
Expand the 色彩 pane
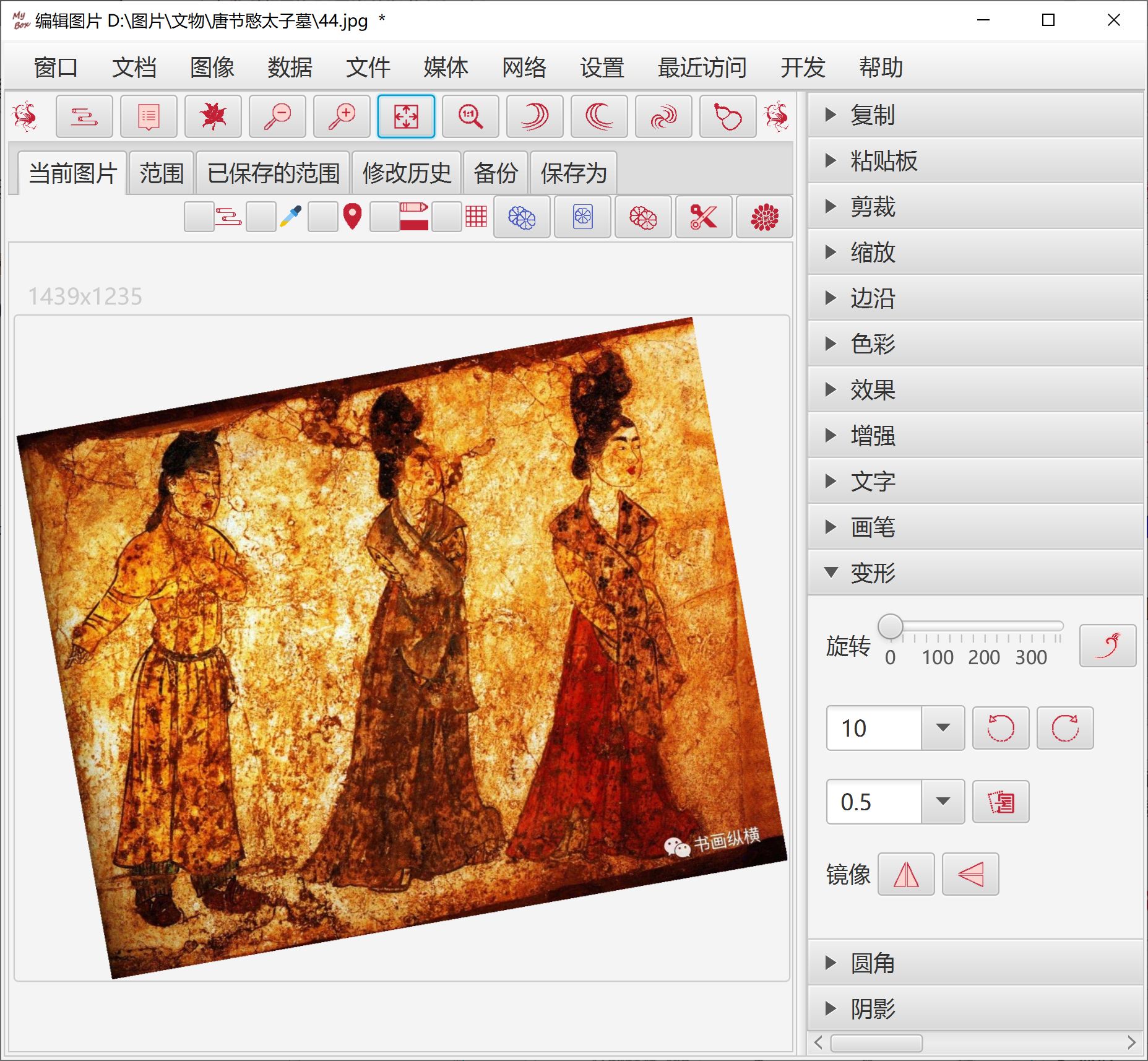[975, 344]
